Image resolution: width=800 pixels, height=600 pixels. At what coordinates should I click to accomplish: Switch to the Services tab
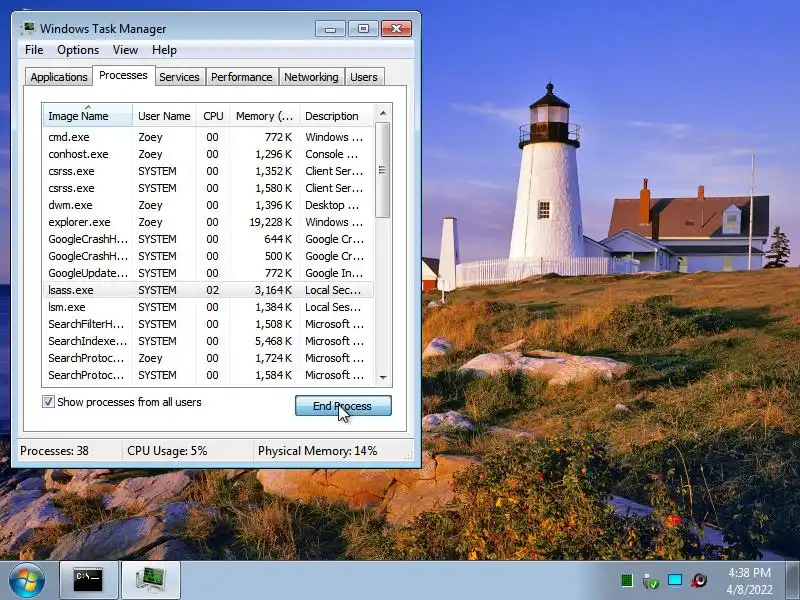click(x=179, y=77)
